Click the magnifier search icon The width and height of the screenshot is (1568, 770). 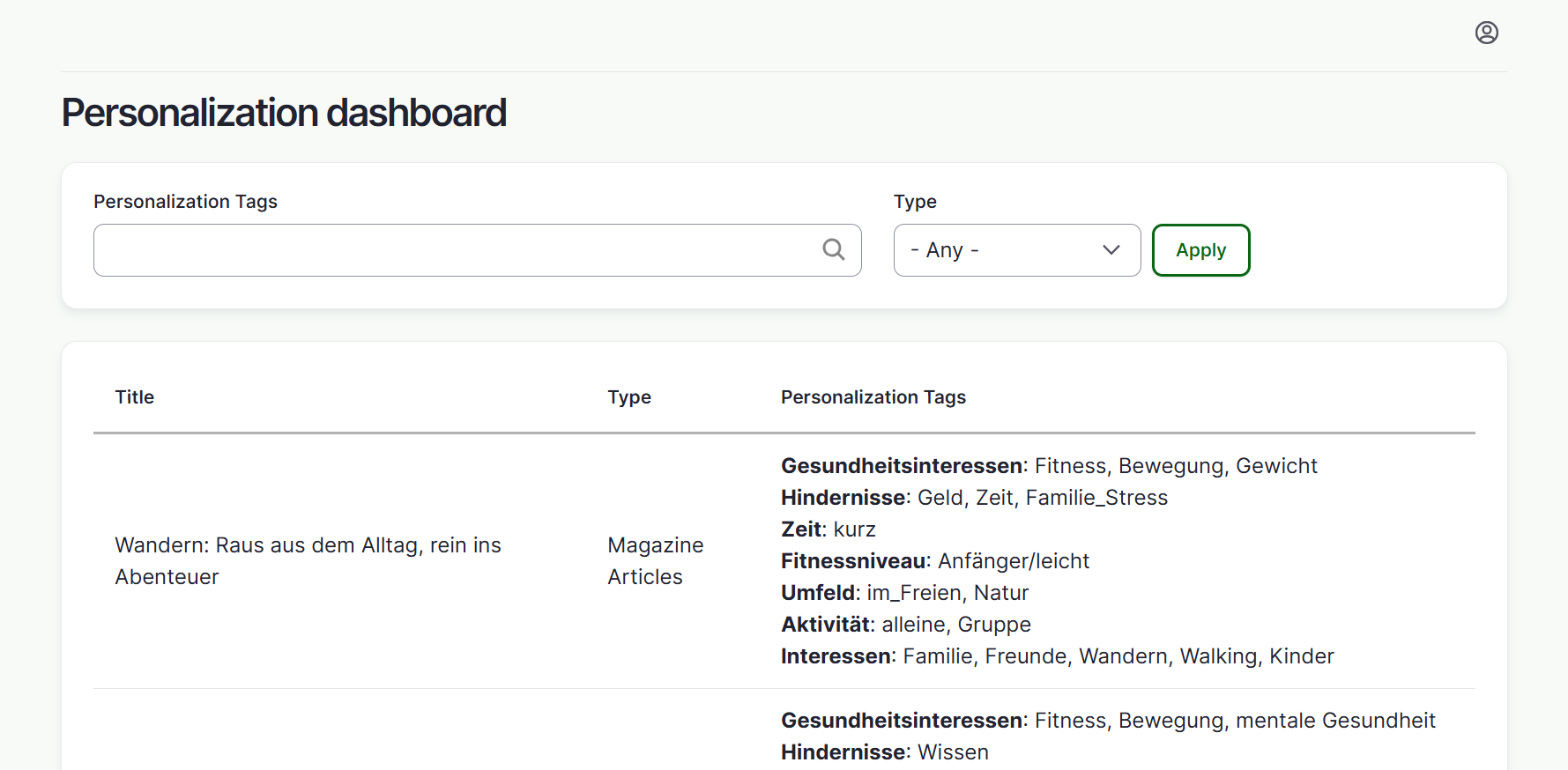833,250
